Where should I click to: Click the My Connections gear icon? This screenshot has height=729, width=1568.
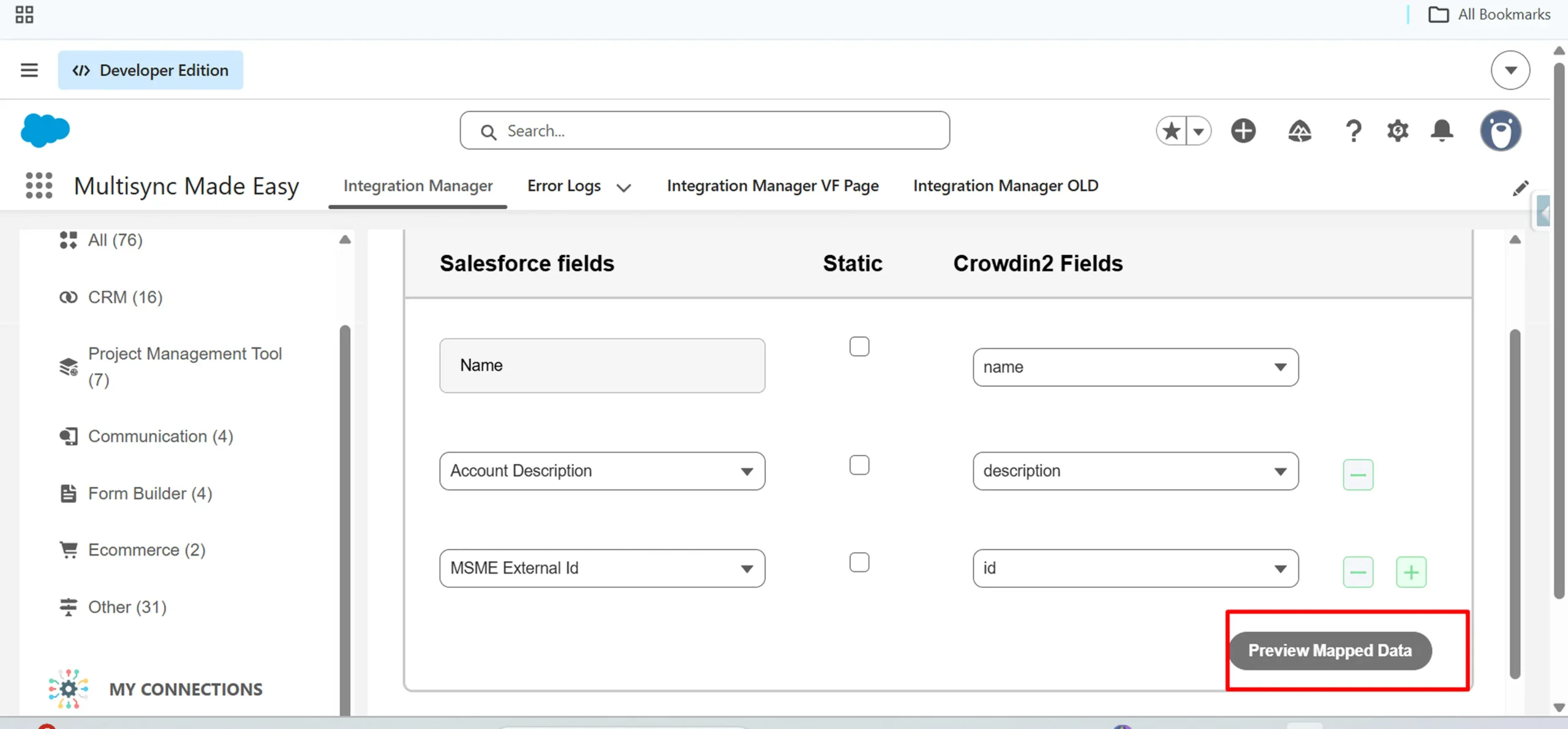click(68, 689)
